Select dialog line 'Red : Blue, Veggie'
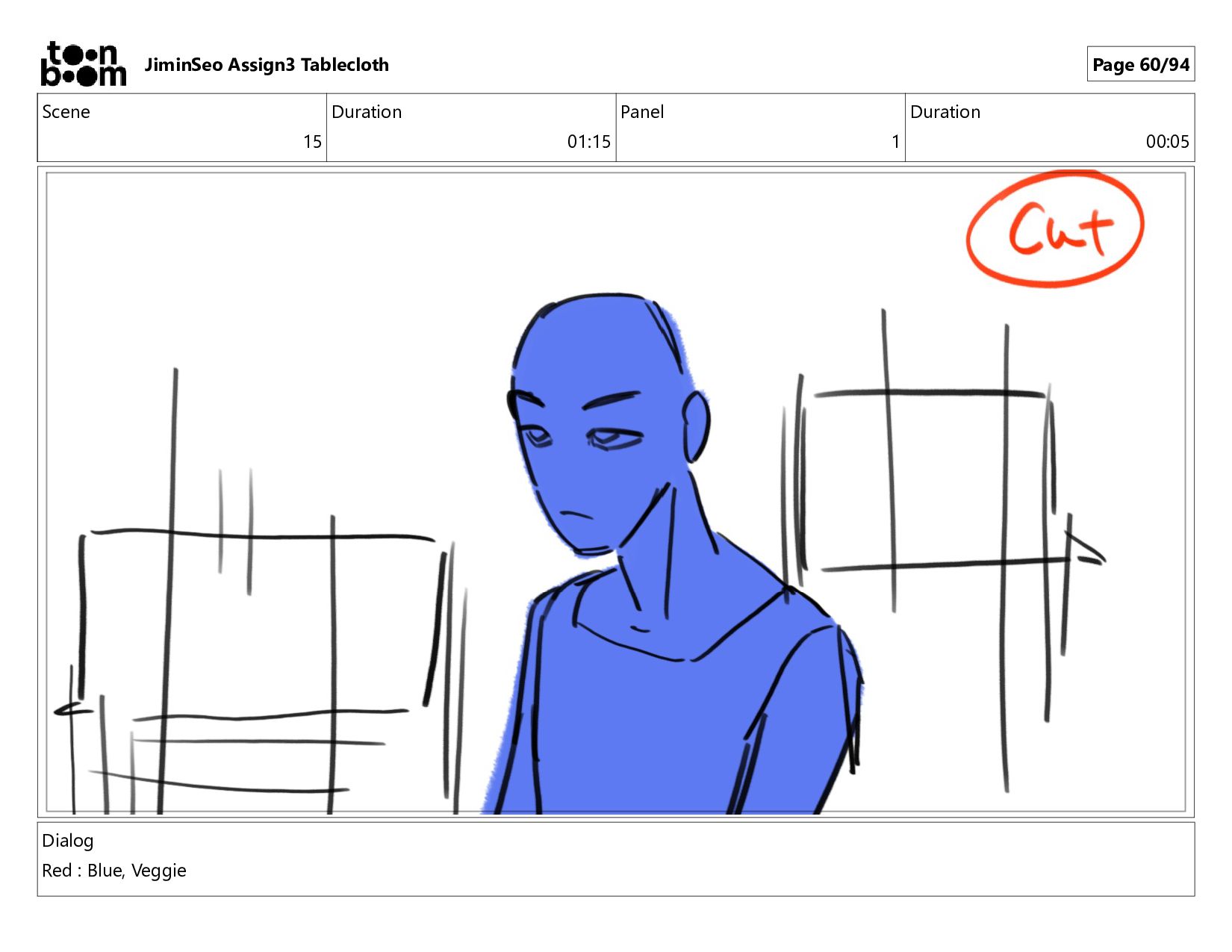 pos(114,871)
